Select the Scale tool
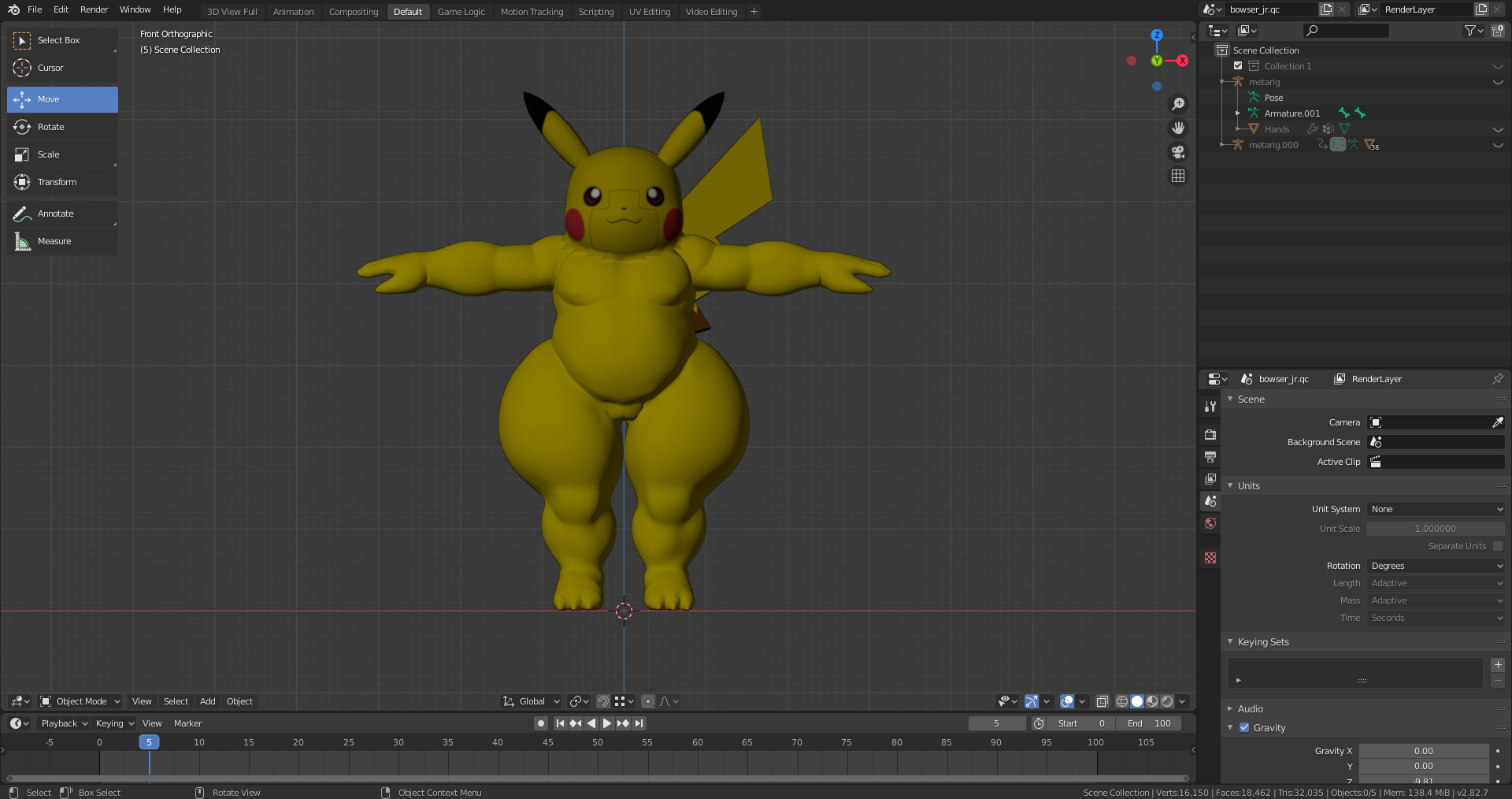The image size is (1512, 799). (62, 154)
